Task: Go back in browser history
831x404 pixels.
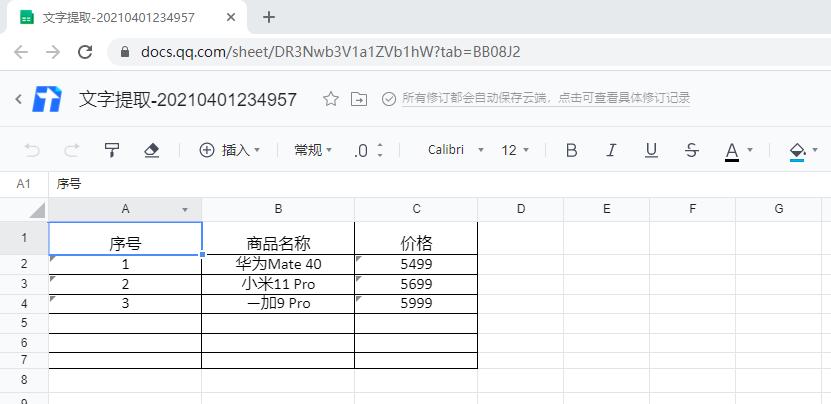Action: (21, 52)
